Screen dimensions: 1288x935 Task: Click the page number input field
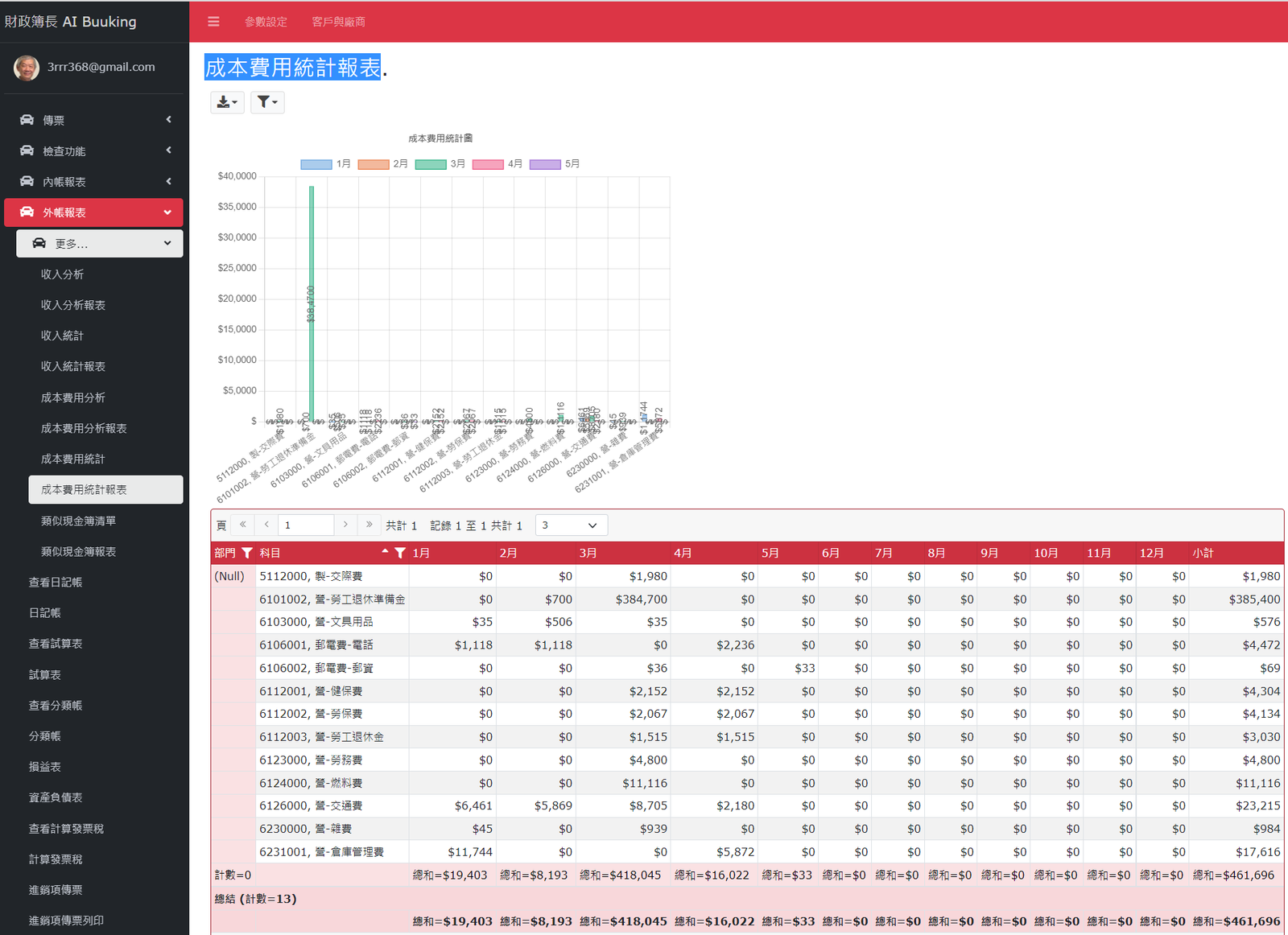click(x=306, y=525)
